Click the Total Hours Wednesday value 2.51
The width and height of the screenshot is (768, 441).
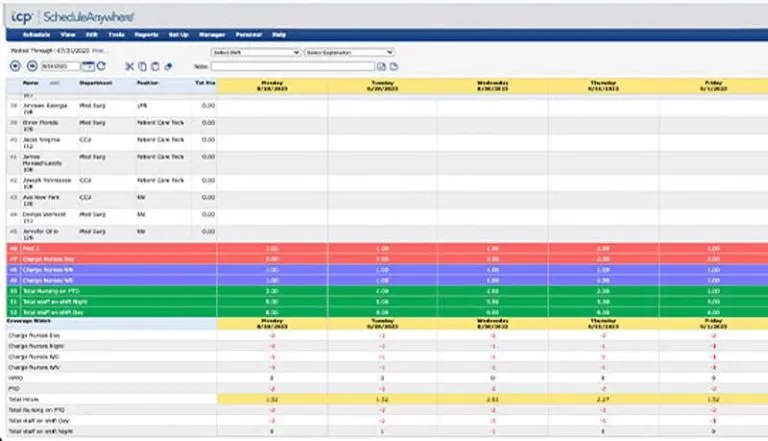click(x=493, y=399)
